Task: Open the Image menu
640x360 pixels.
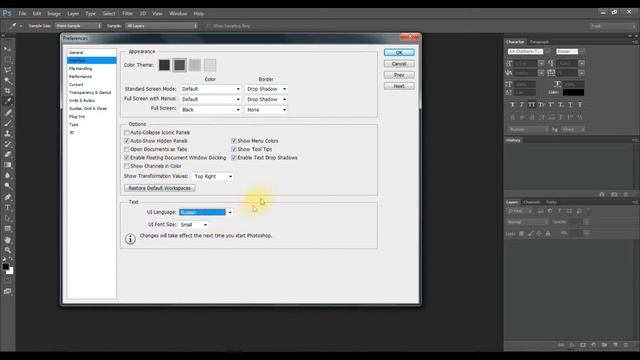Action: [54, 13]
